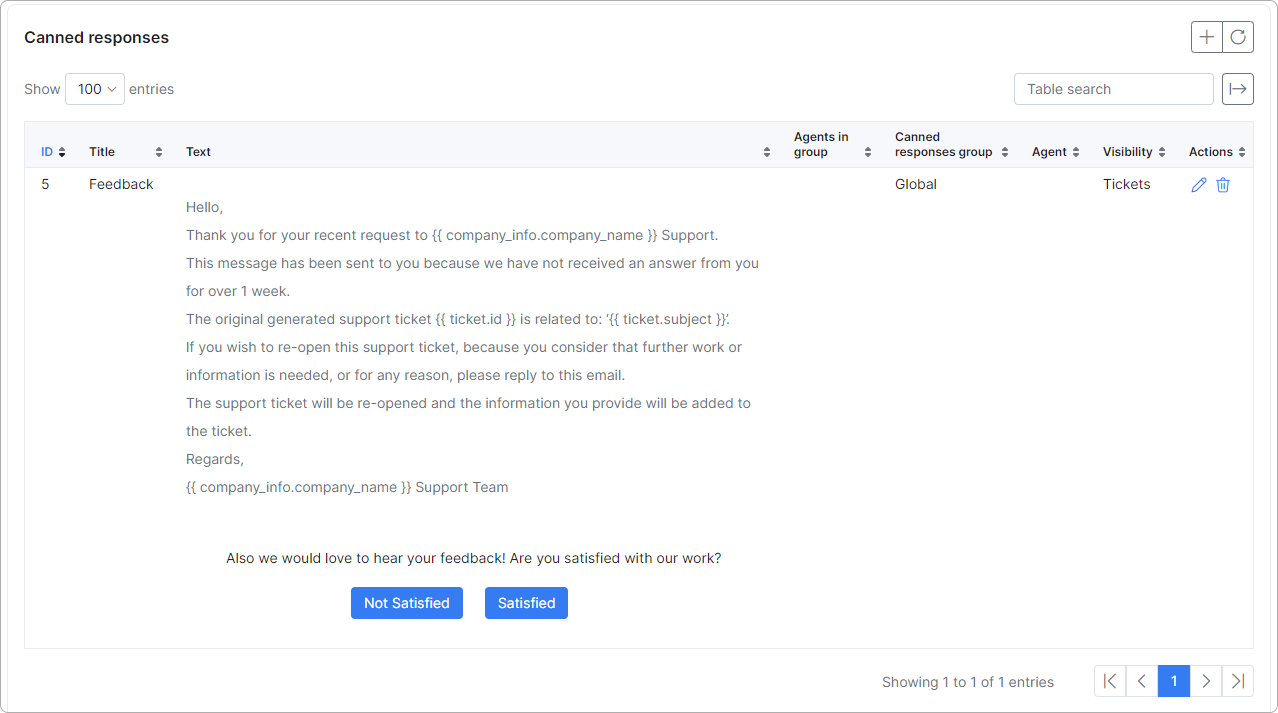Image resolution: width=1278 pixels, height=713 pixels.
Task: Jump to the last page
Action: (1238, 681)
